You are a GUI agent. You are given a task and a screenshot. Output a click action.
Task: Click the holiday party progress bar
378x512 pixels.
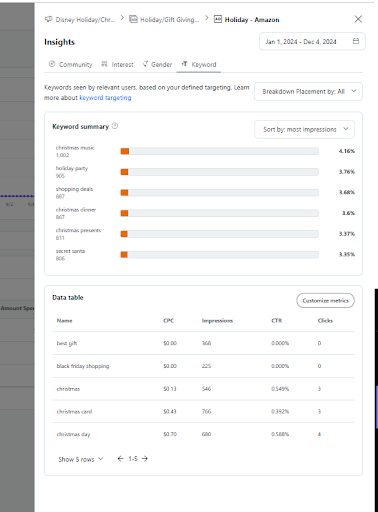[x=219, y=172]
